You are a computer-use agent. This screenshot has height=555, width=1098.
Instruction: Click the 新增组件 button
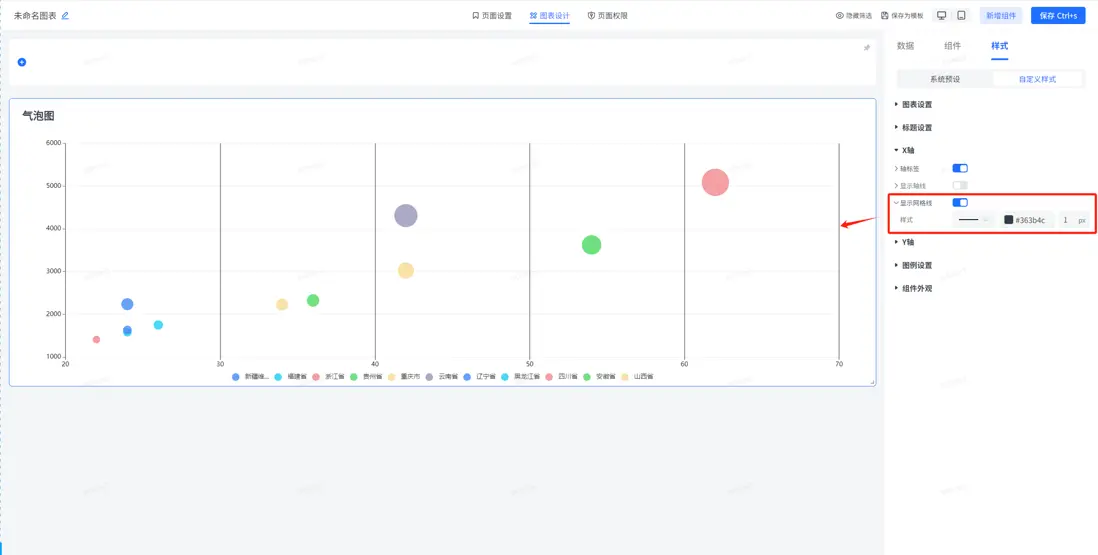pos(1001,15)
